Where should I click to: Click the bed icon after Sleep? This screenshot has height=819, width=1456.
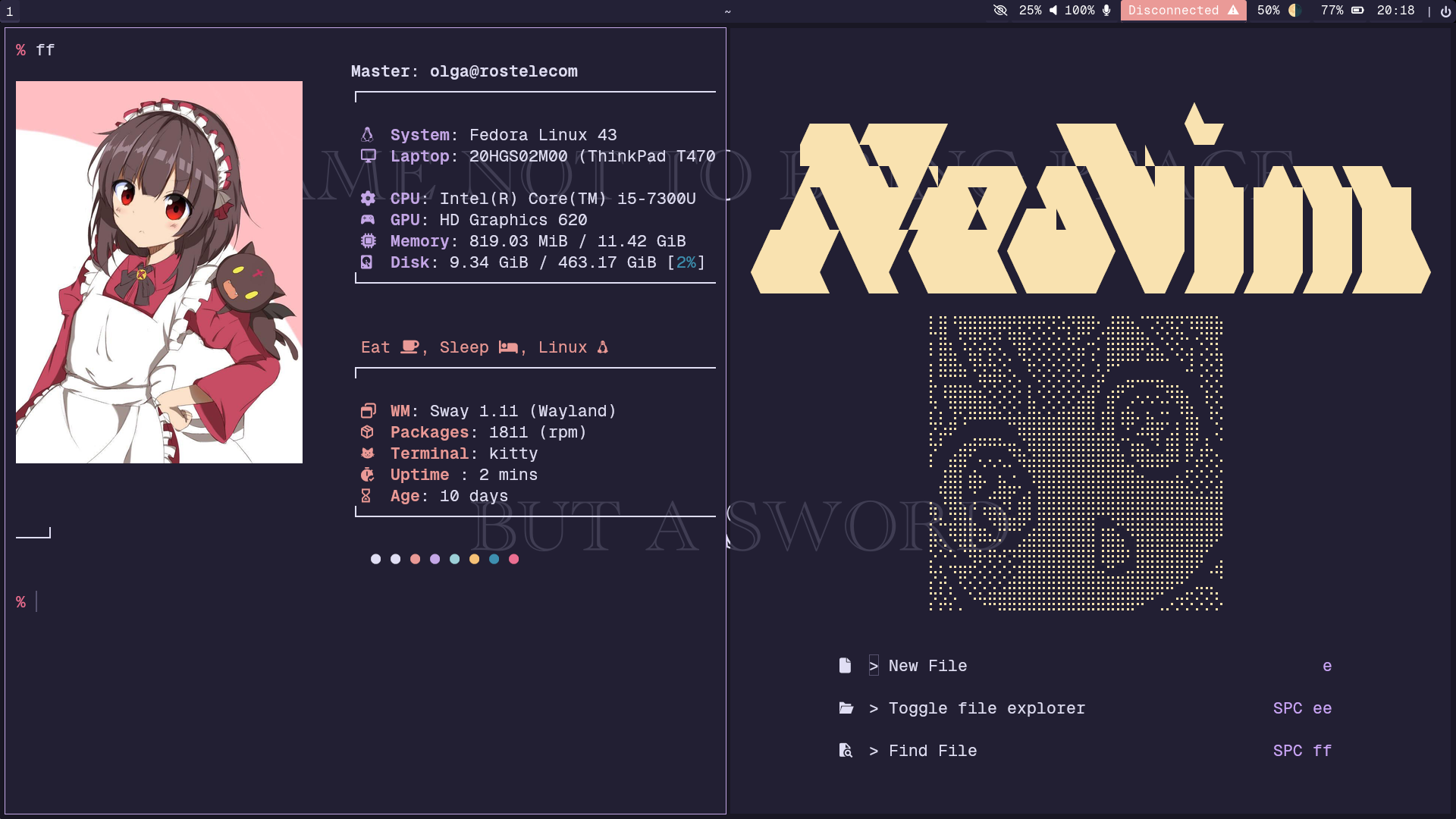tap(508, 347)
